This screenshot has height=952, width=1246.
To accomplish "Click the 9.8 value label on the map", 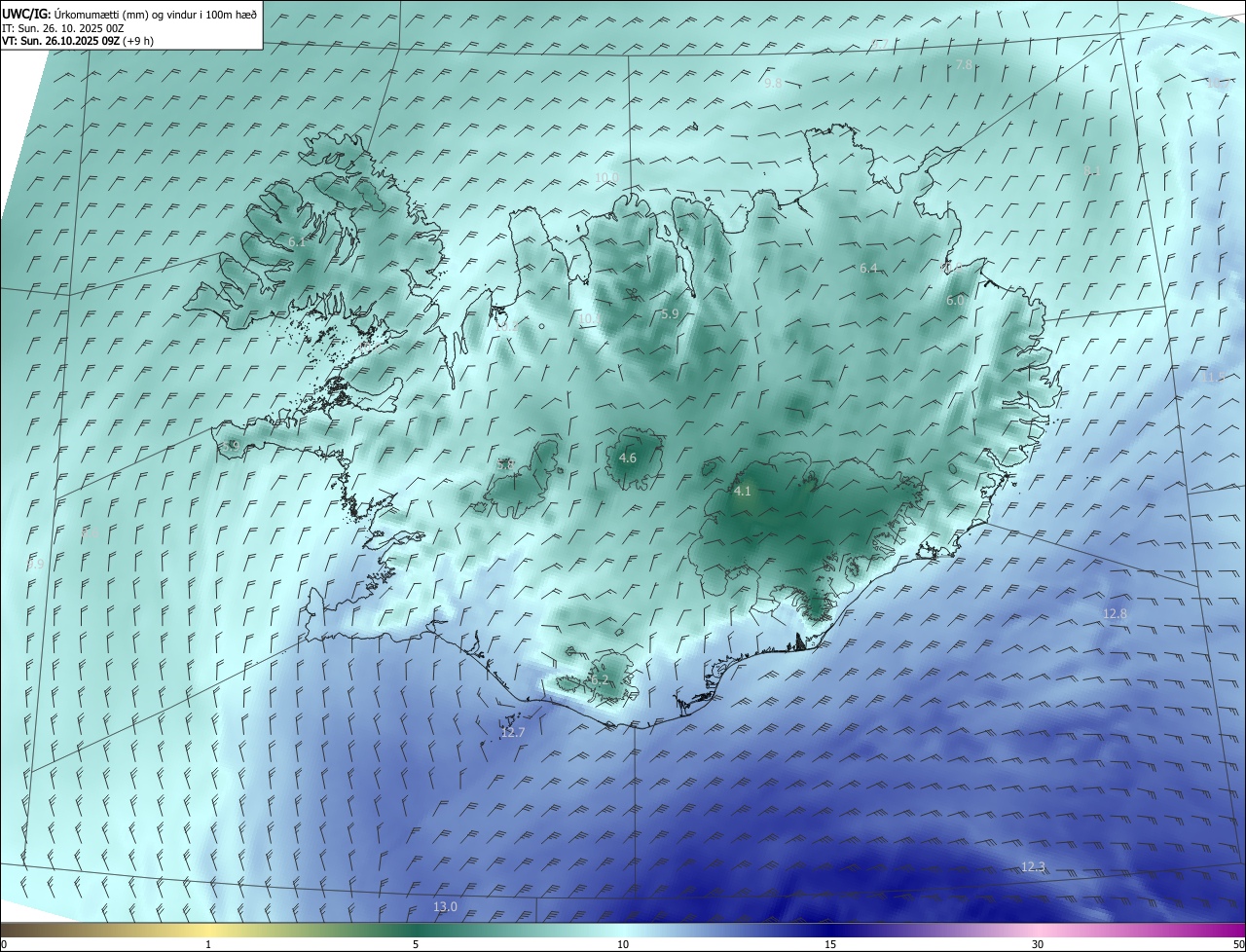I will point(773,84).
